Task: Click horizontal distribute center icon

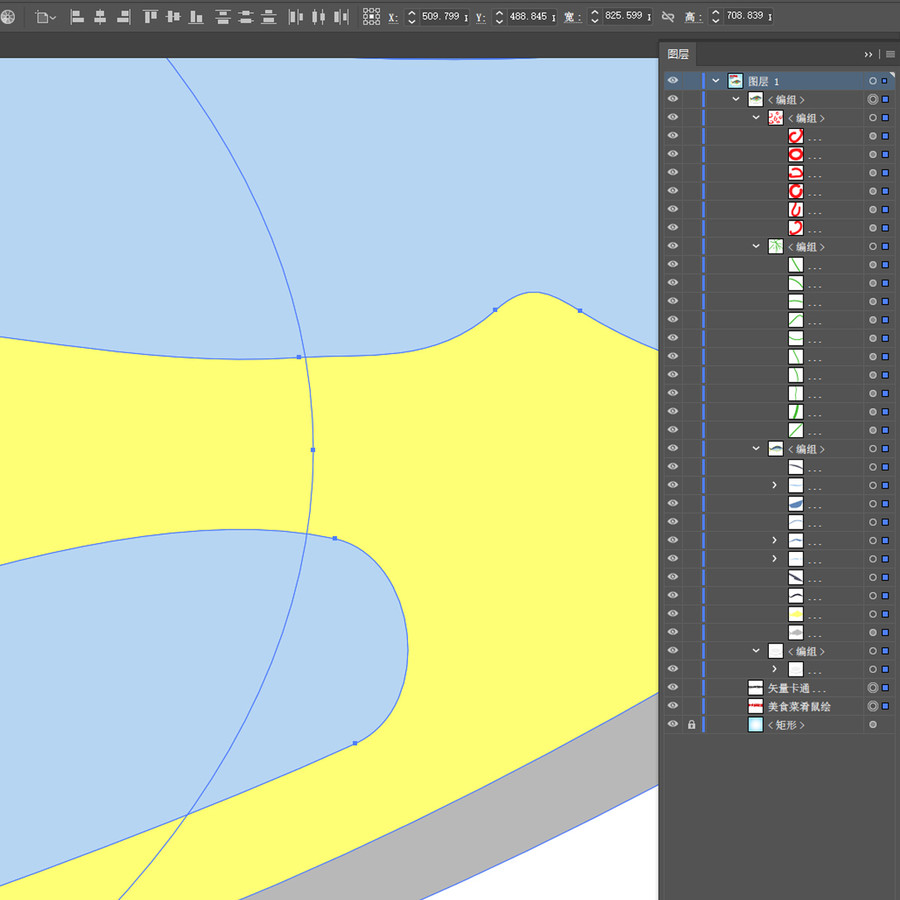Action: point(319,17)
